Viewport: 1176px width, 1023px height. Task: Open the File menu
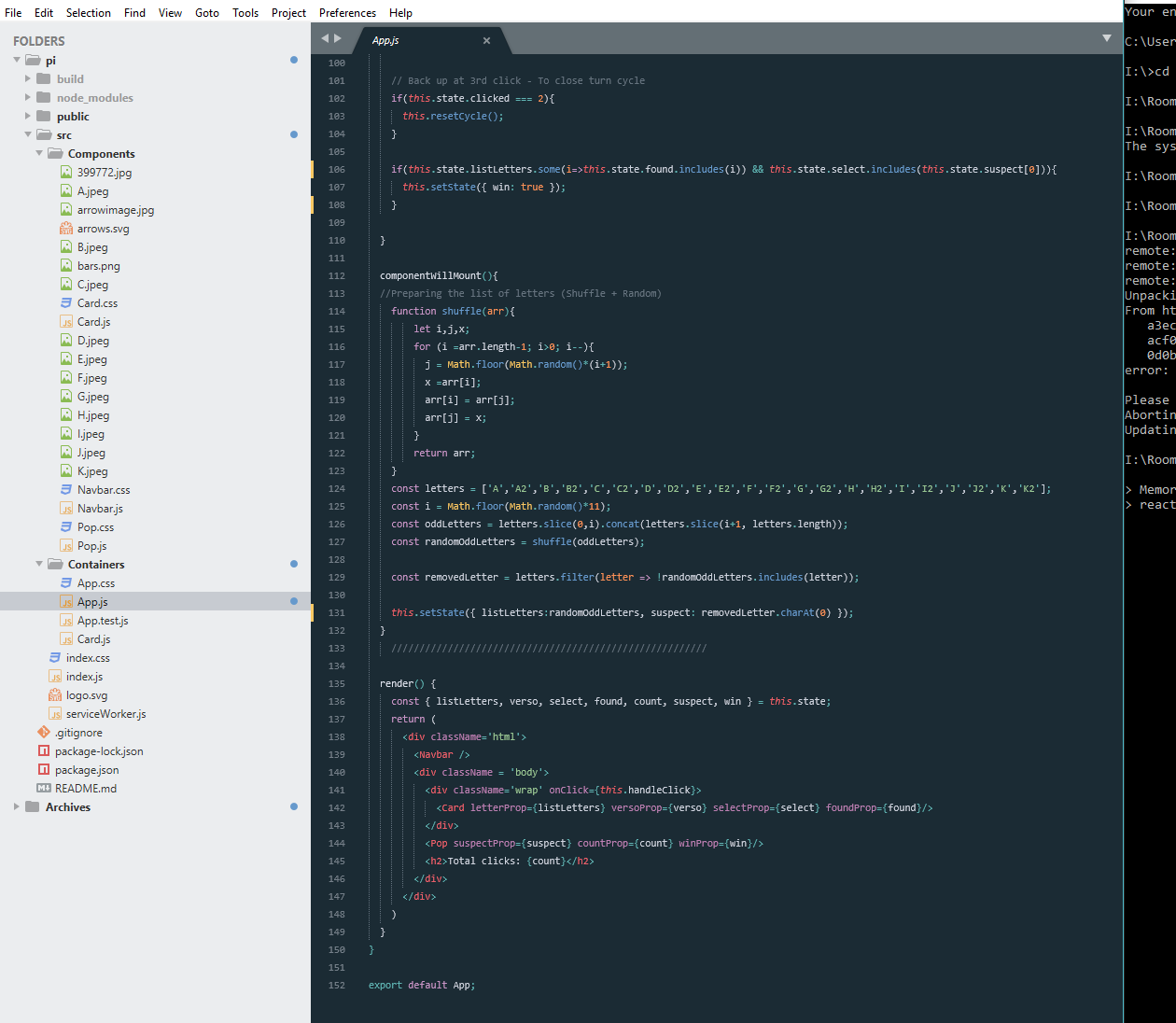coord(13,12)
